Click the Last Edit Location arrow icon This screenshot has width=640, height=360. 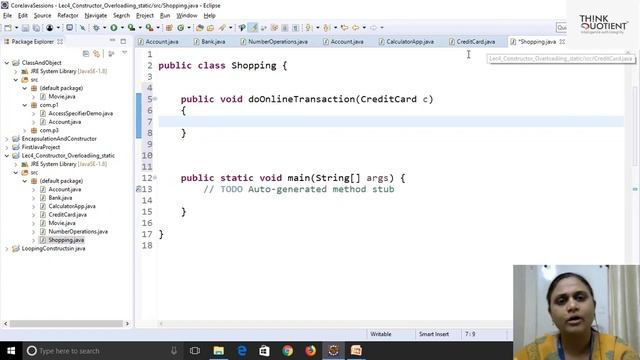[x=344, y=28]
